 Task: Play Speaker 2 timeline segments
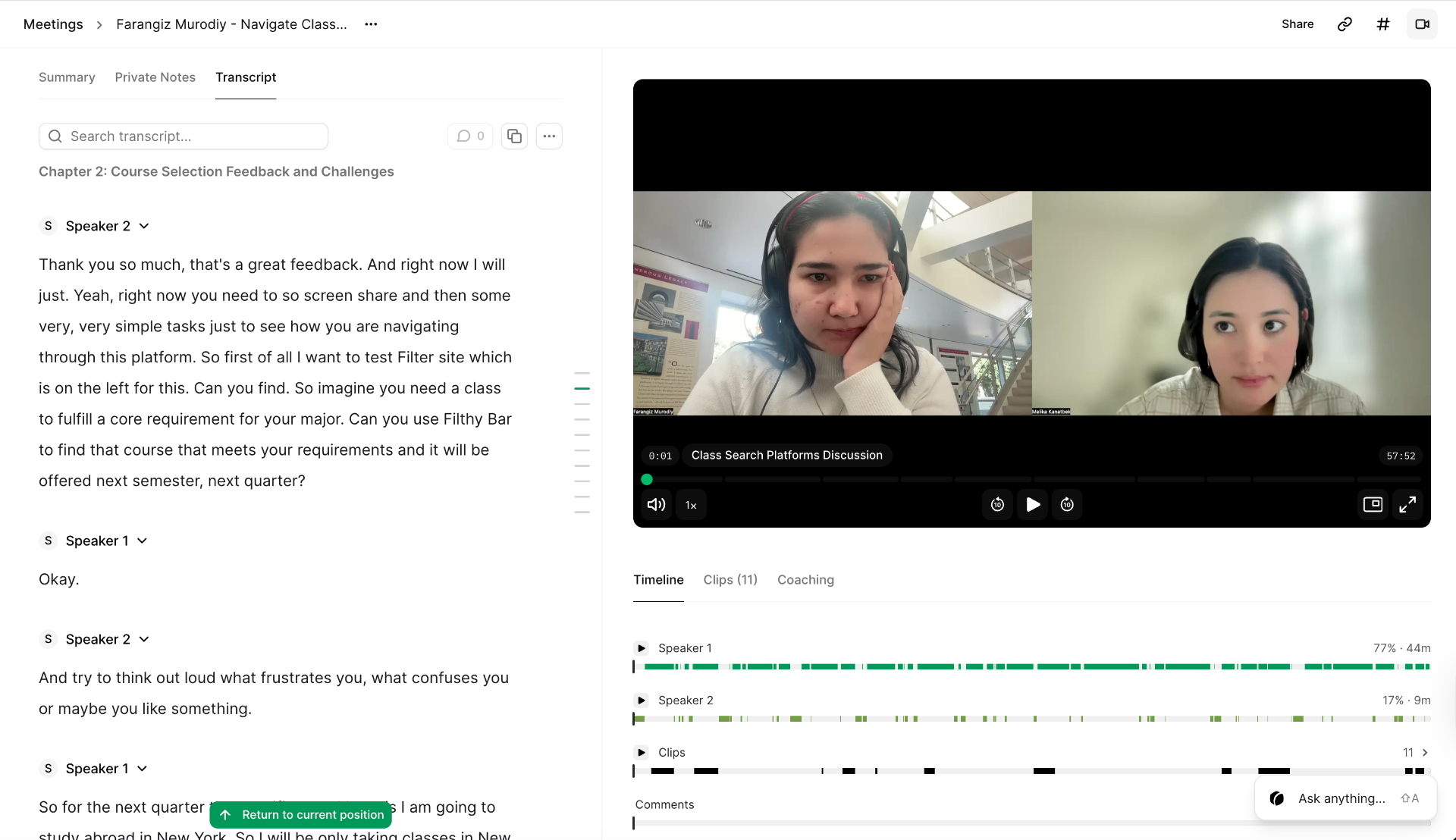(x=642, y=701)
